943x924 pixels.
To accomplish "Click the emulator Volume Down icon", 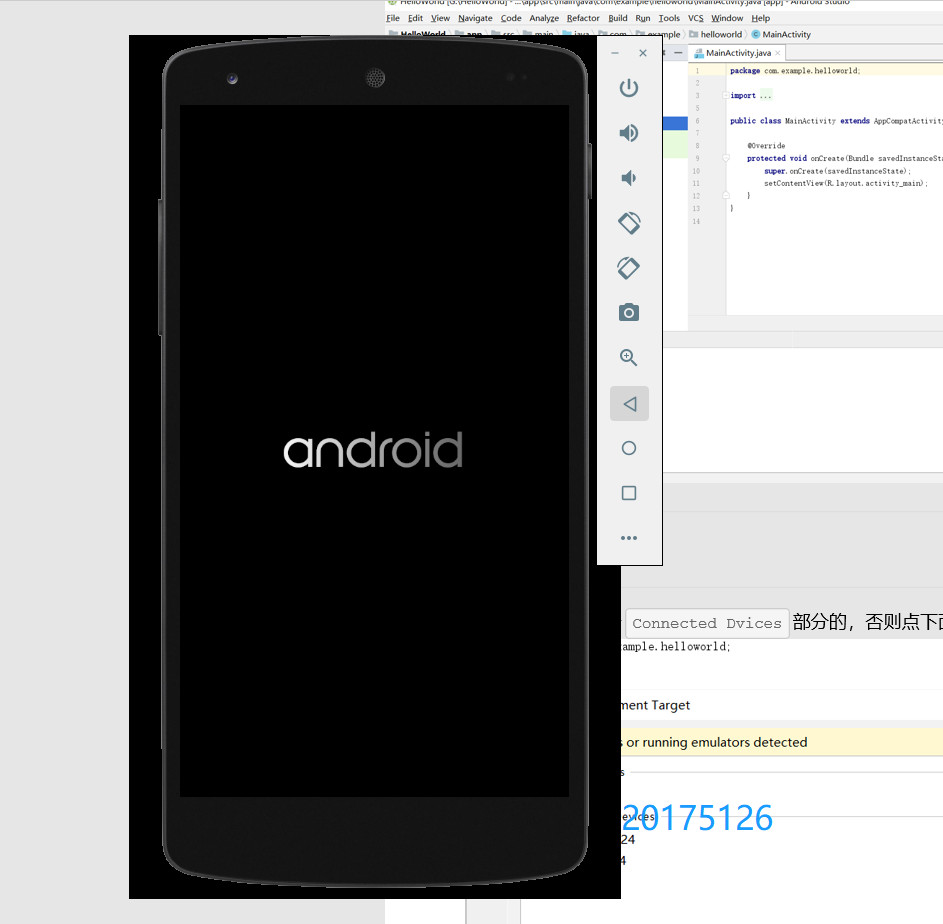I will pos(628,178).
